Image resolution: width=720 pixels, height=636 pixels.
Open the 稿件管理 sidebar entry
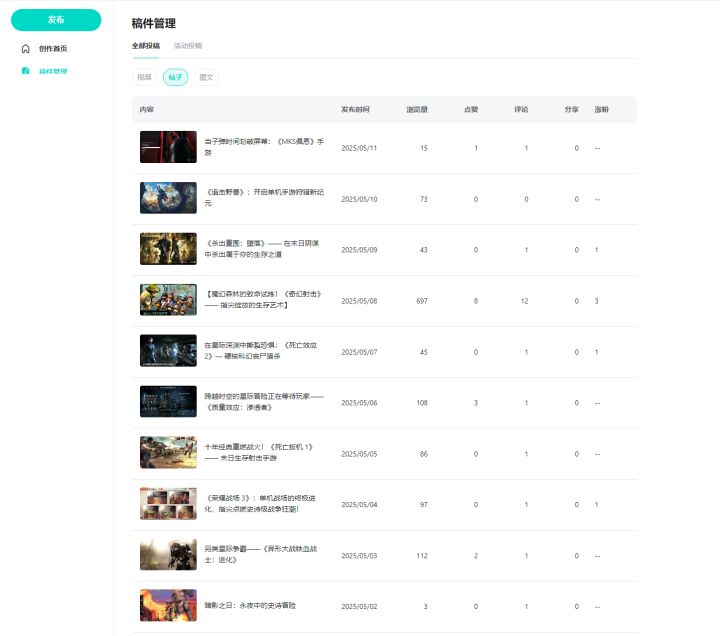53,71
